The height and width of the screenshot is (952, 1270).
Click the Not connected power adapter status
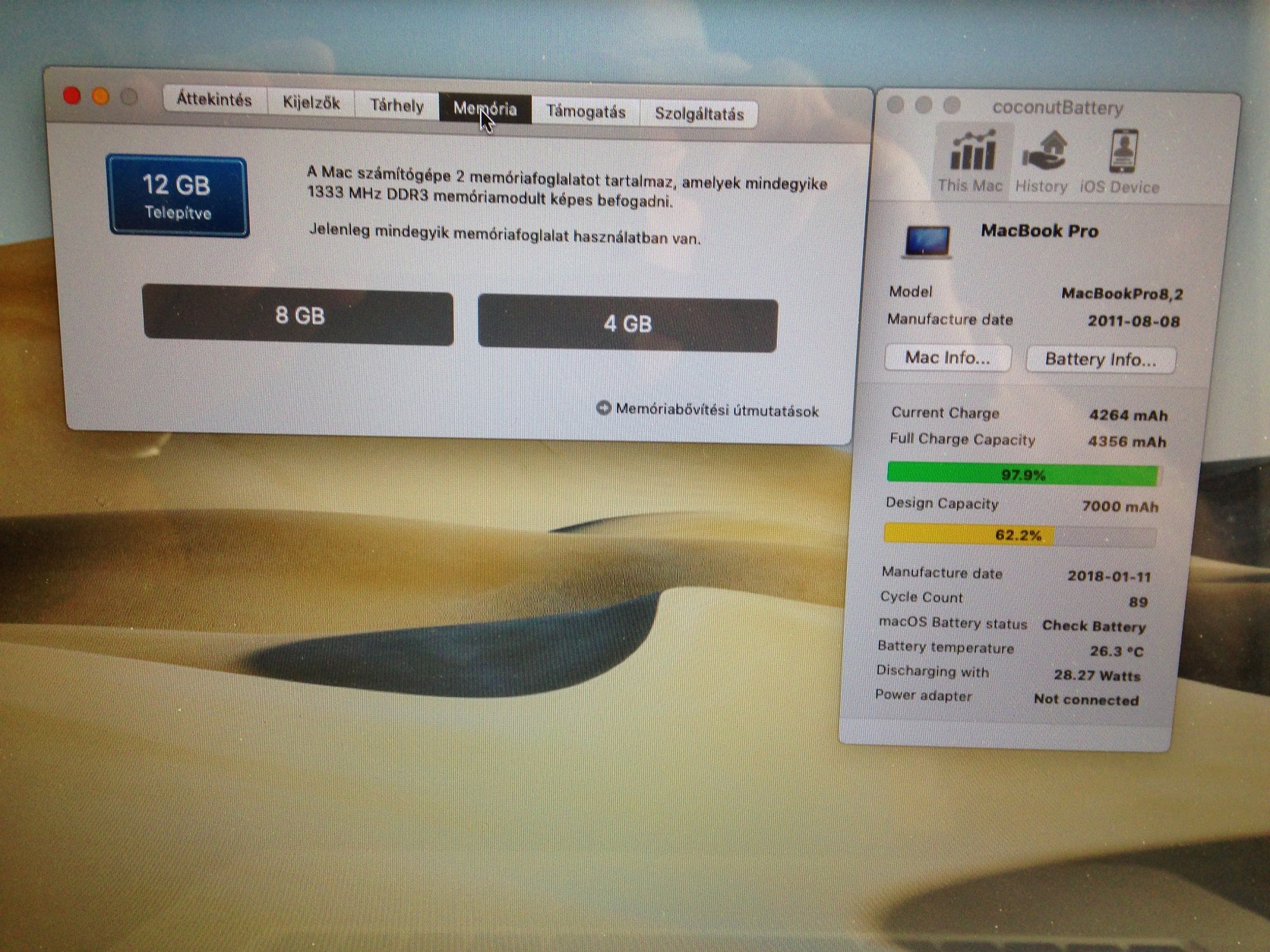pyautogui.click(x=1086, y=700)
